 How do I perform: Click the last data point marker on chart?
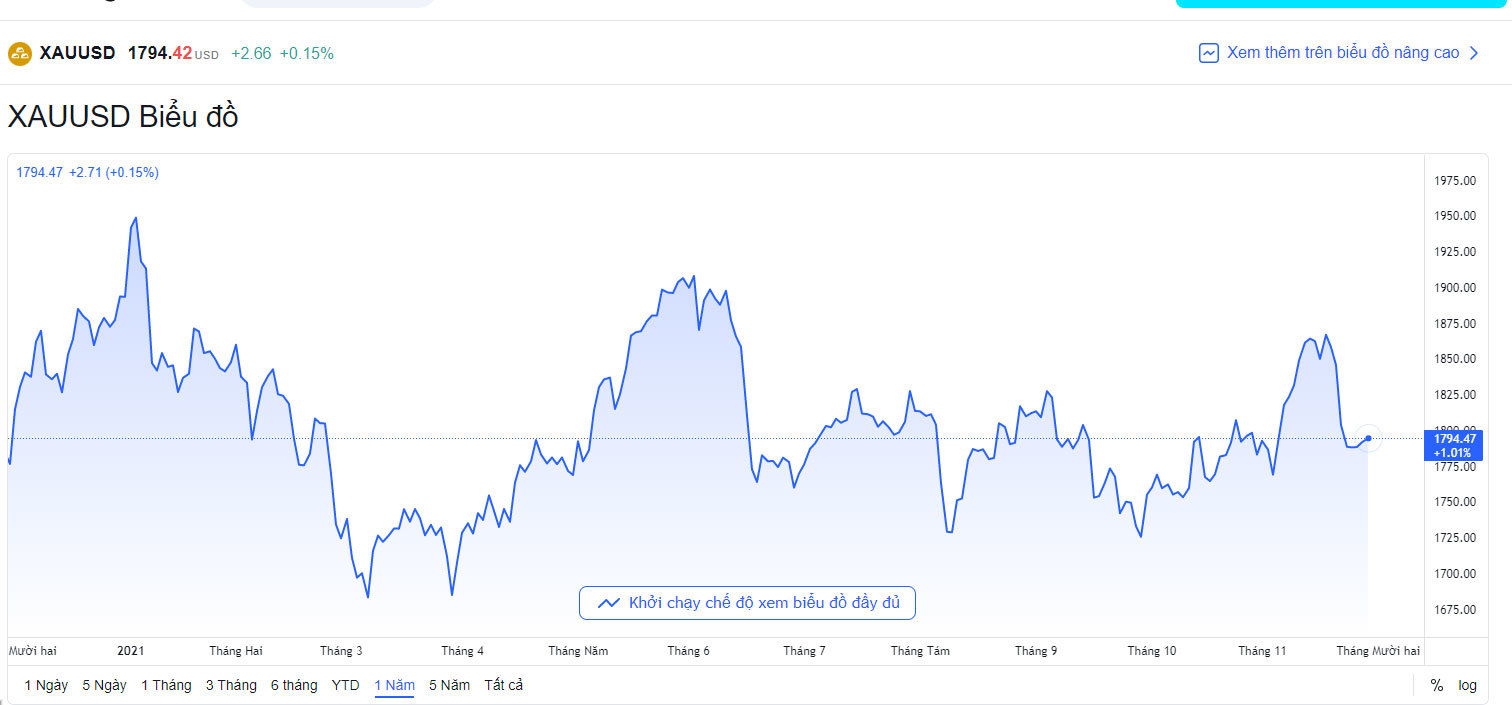click(x=1368, y=438)
